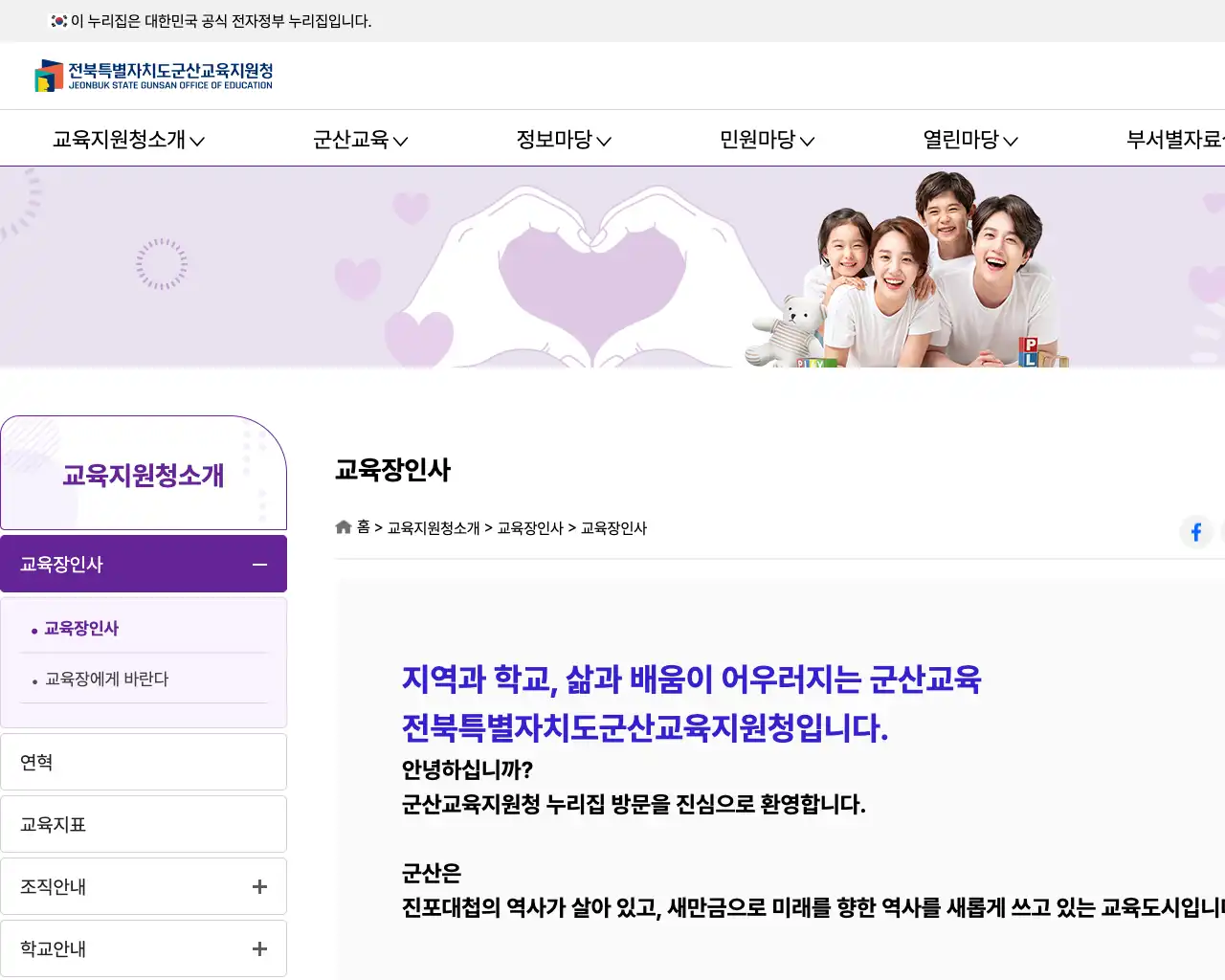Collapse the 교육장인사 sidebar menu
The image size is (1225, 980).
click(258, 564)
